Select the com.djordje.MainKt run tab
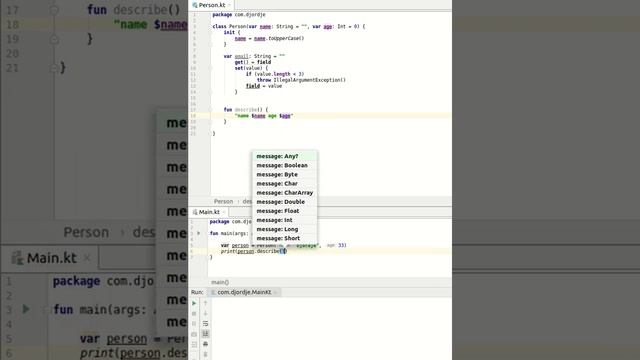 [244, 292]
